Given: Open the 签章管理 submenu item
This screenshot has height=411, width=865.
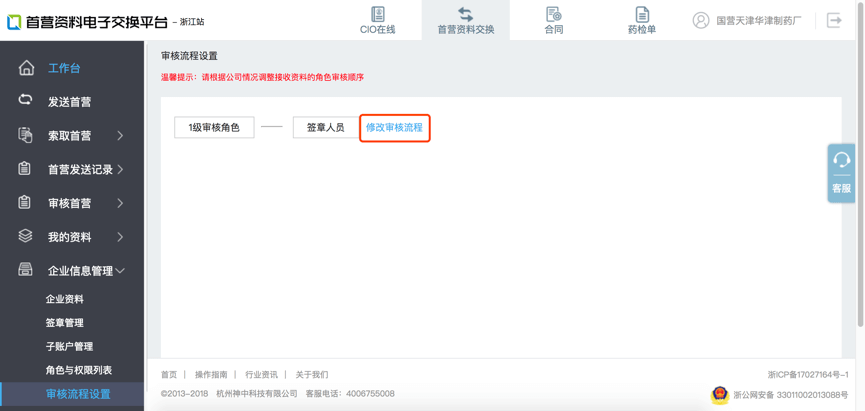Looking at the screenshot, I should click(65, 323).
